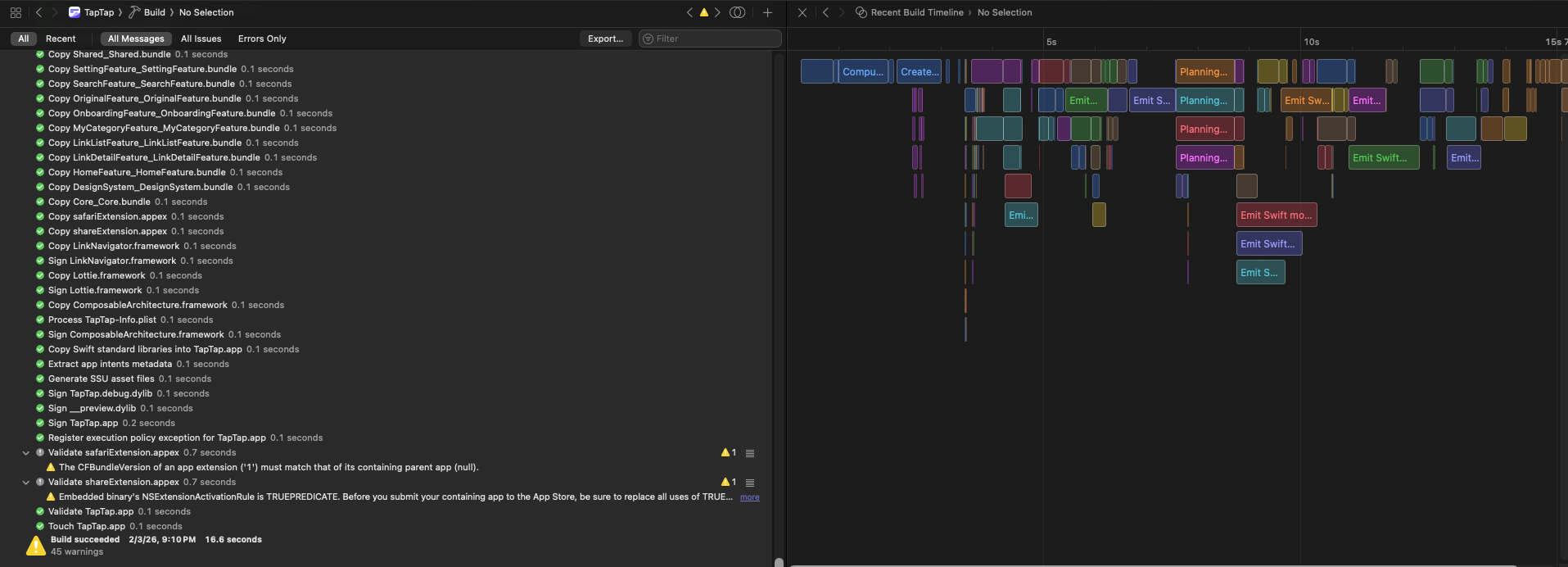Viewport: 1568px width, 567px height.
Task: Jump to next issue arrow in left editor
Action: point(717,12)
